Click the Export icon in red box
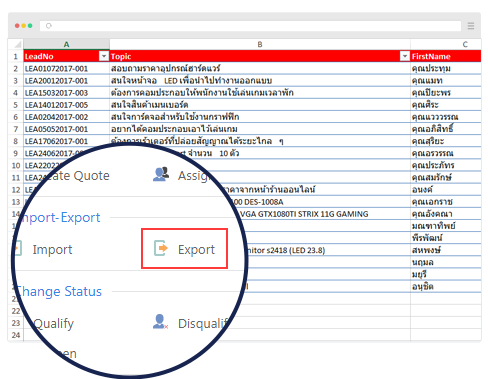This screenshot has width=488, height=379. [161, 248]
